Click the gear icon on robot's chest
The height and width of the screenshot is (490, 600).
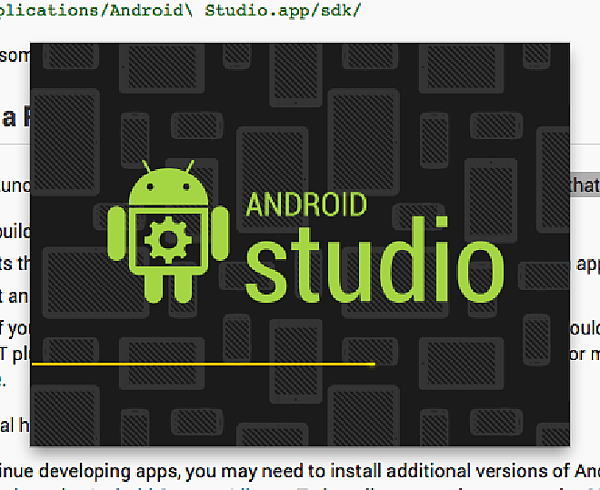168,240
